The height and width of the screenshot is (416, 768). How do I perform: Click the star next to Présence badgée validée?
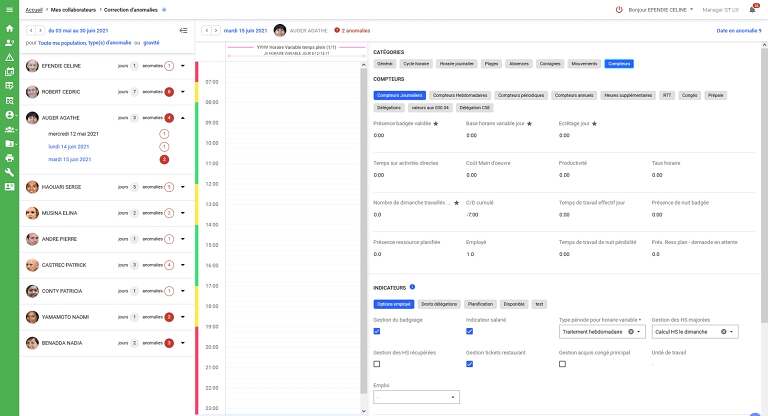click(x=436, y=123)
